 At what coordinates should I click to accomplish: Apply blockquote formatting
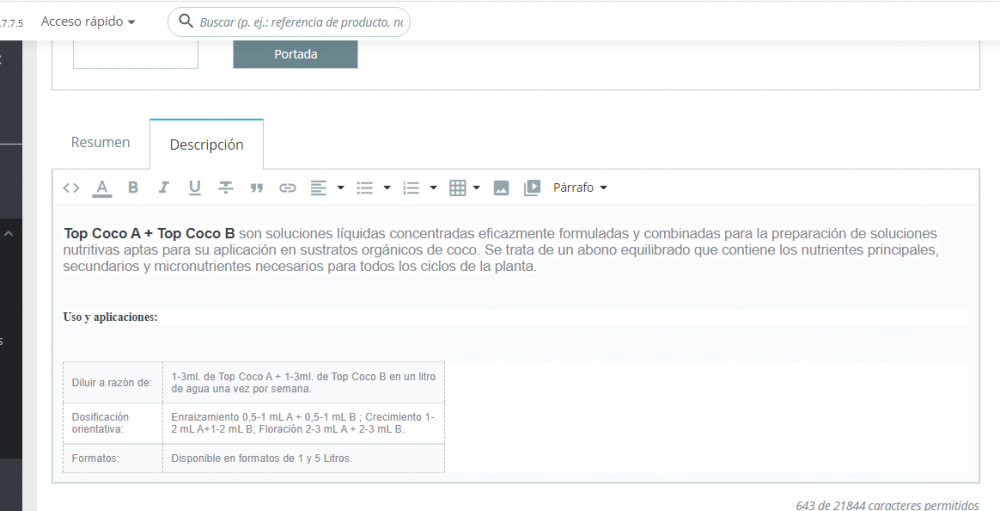(257, 188)
